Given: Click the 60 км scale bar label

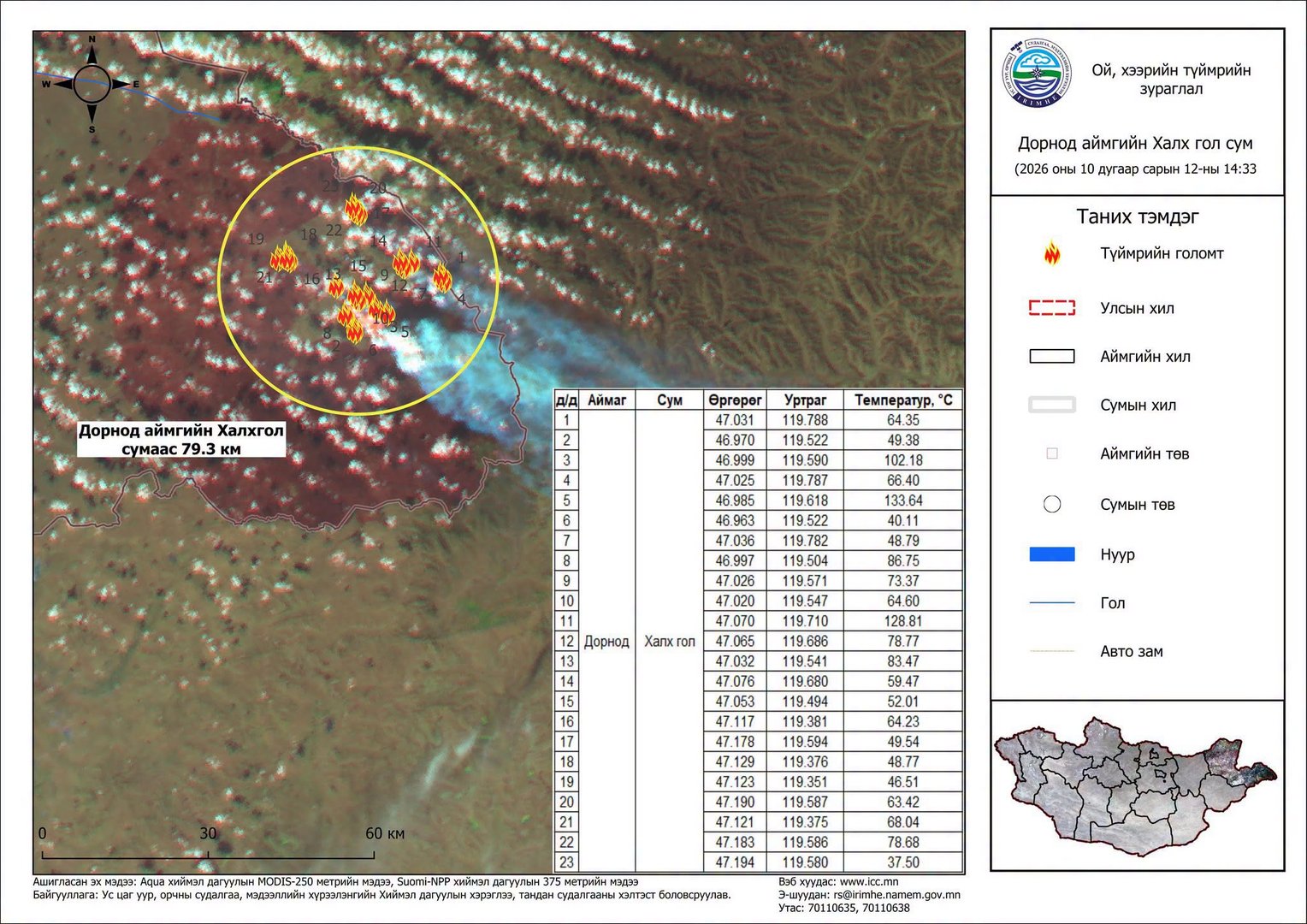Looking at the screenshot, I should tap(385, 833).
